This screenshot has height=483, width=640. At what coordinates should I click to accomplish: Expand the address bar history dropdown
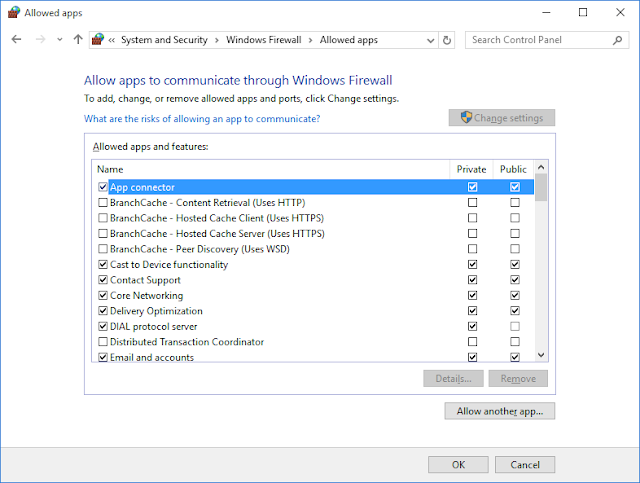point(430,40)
